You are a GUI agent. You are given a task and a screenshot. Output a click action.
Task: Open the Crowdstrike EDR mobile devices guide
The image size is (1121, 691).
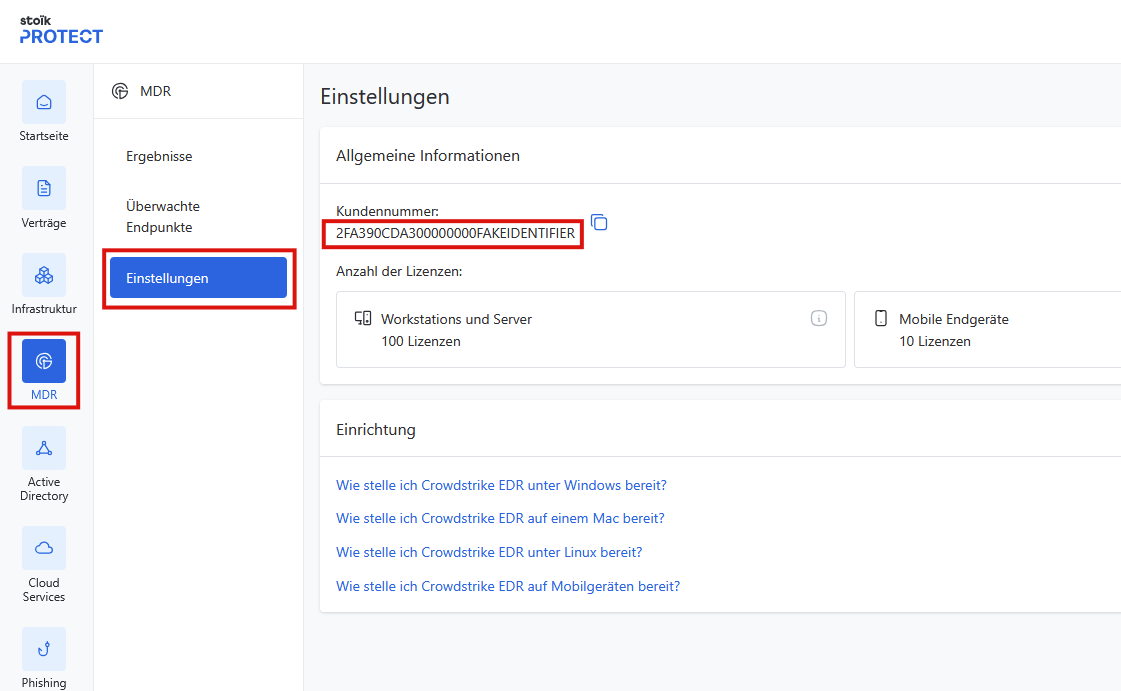tap(508, 586)
